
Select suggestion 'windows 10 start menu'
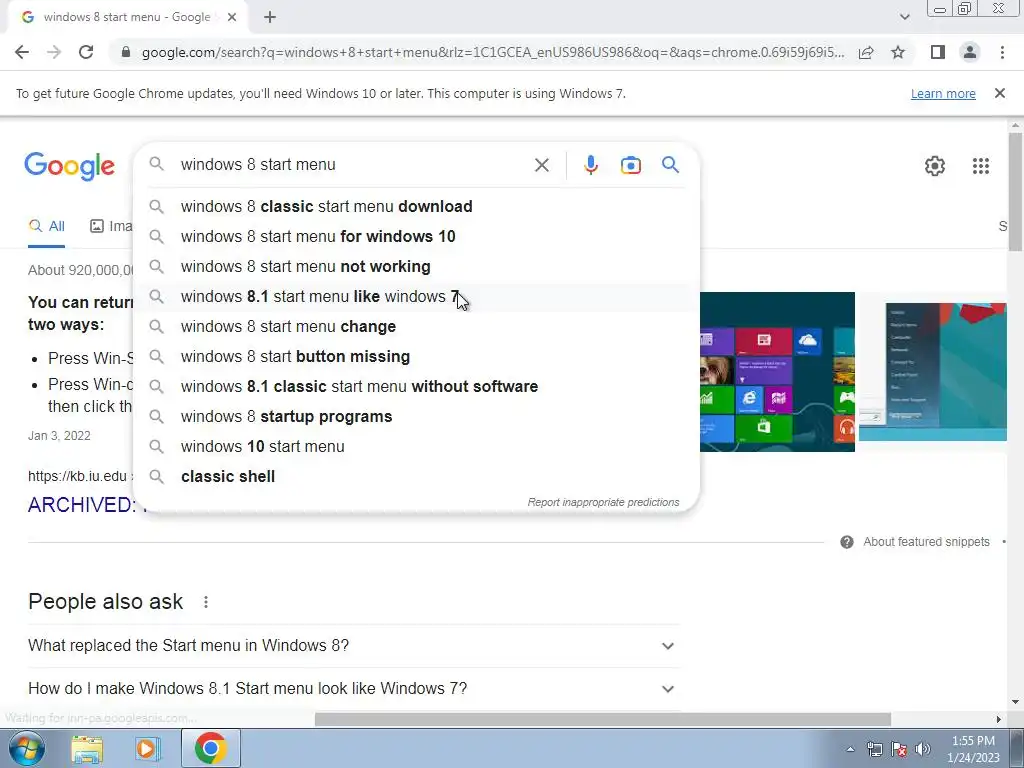417,447
